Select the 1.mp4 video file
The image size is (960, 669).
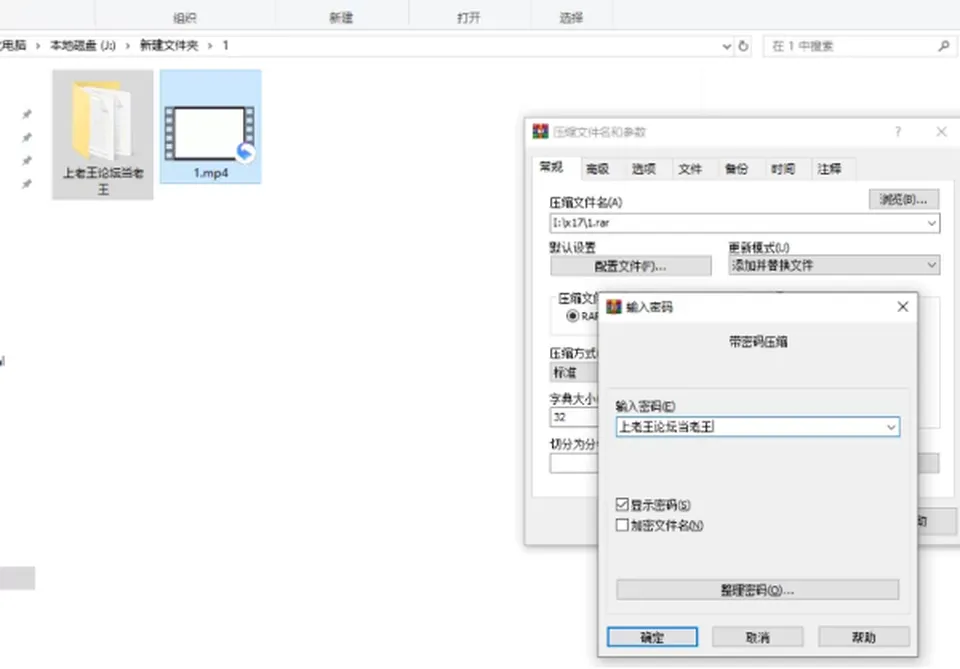[211, 127]
